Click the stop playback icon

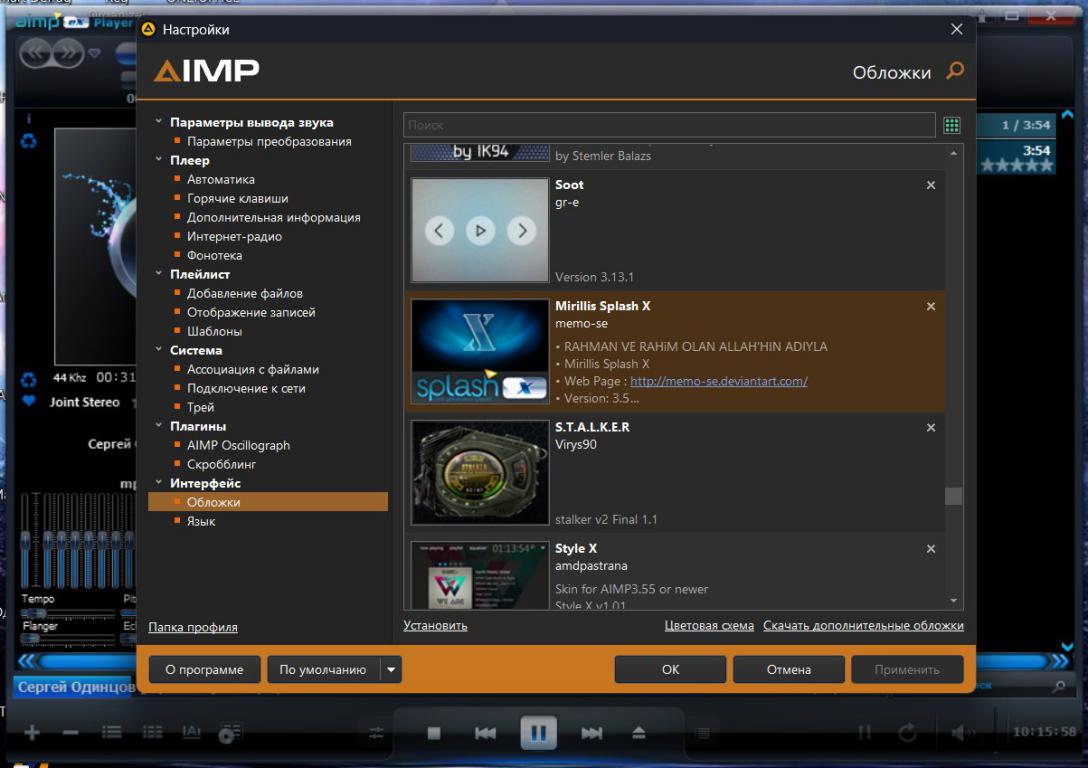tap(434, 733)
